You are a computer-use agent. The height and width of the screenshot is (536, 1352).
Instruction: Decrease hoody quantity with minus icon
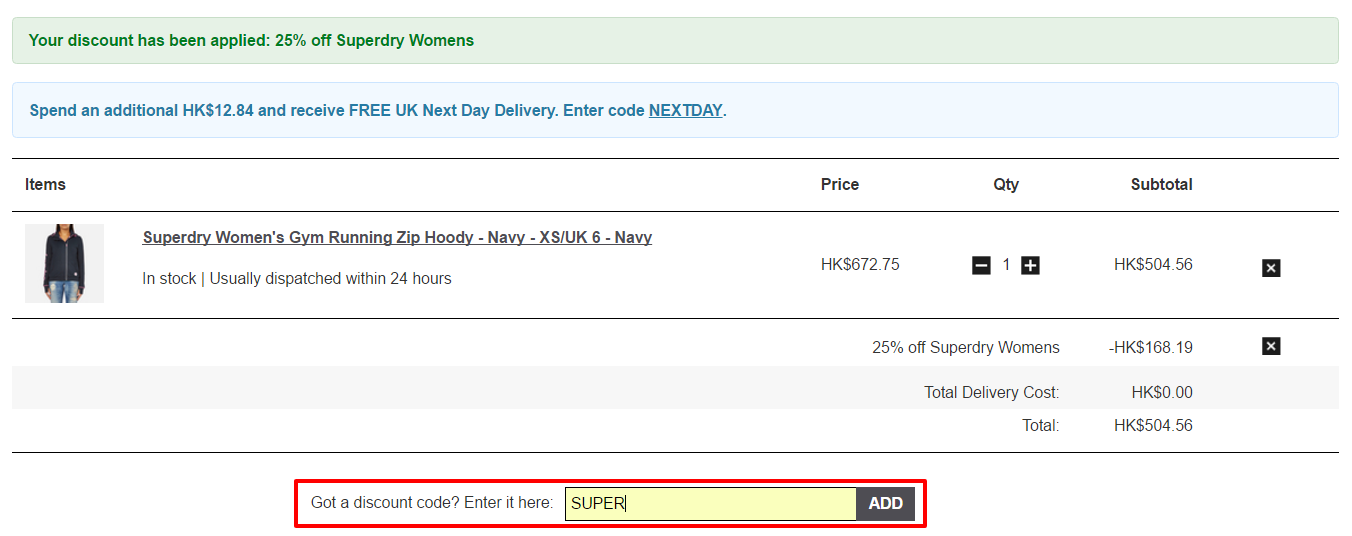(981, 265)
